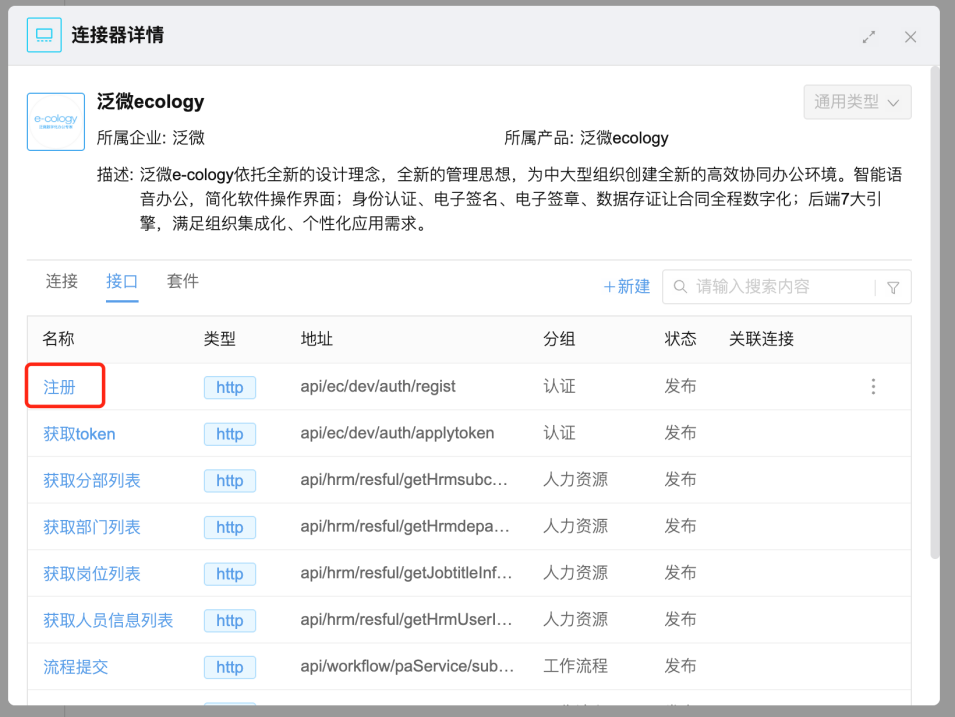Click the search magnifier icon

coord(680,286)
